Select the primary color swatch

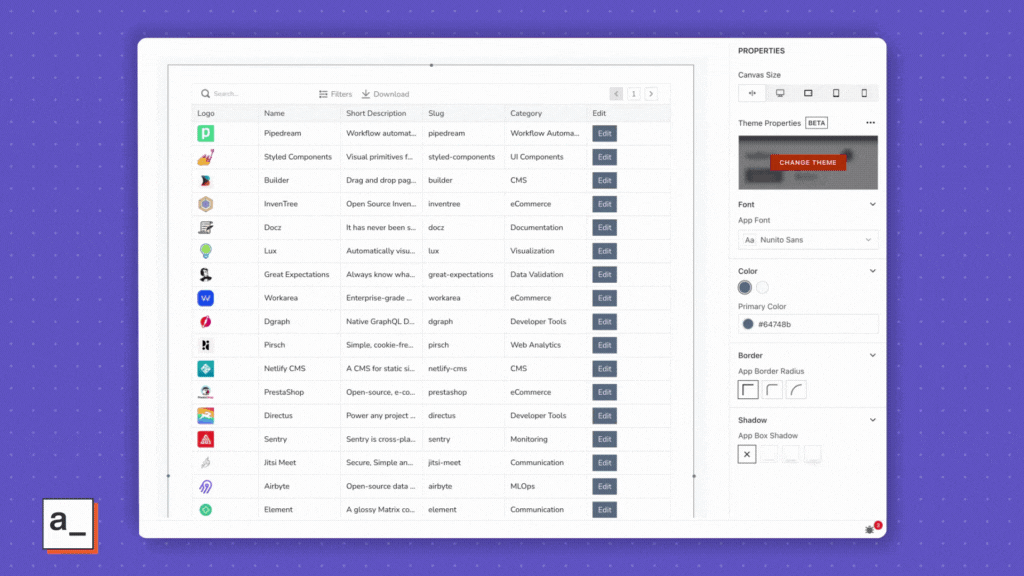[x=744, y=287]
